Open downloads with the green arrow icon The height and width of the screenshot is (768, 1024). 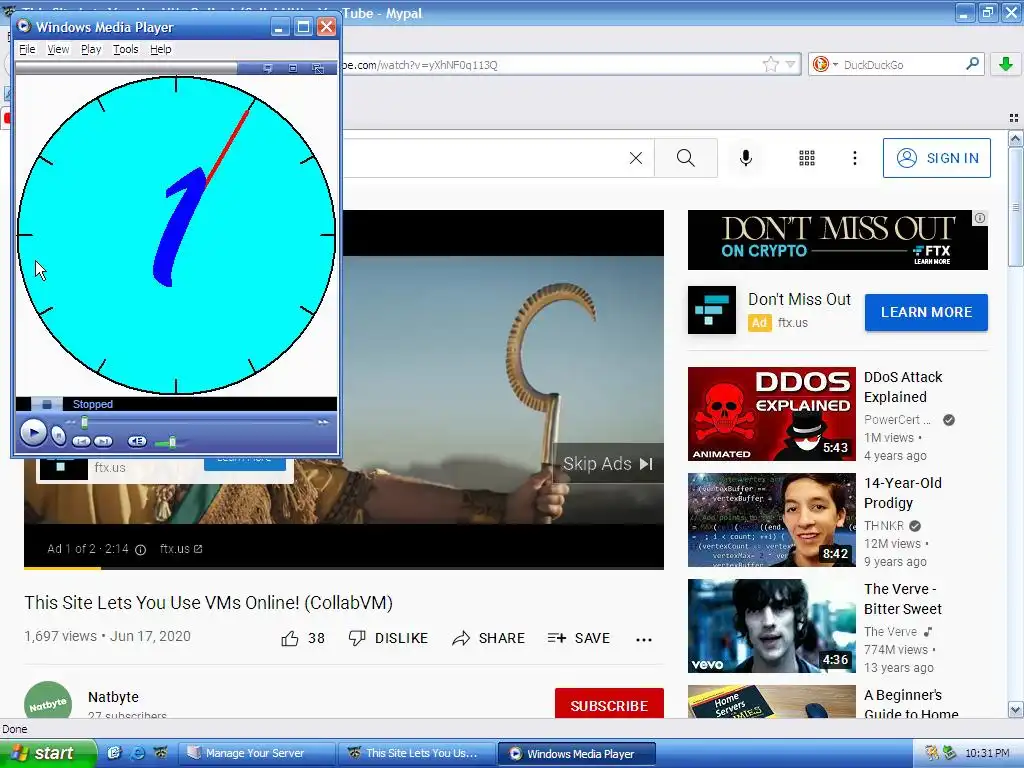[1006, 64]
